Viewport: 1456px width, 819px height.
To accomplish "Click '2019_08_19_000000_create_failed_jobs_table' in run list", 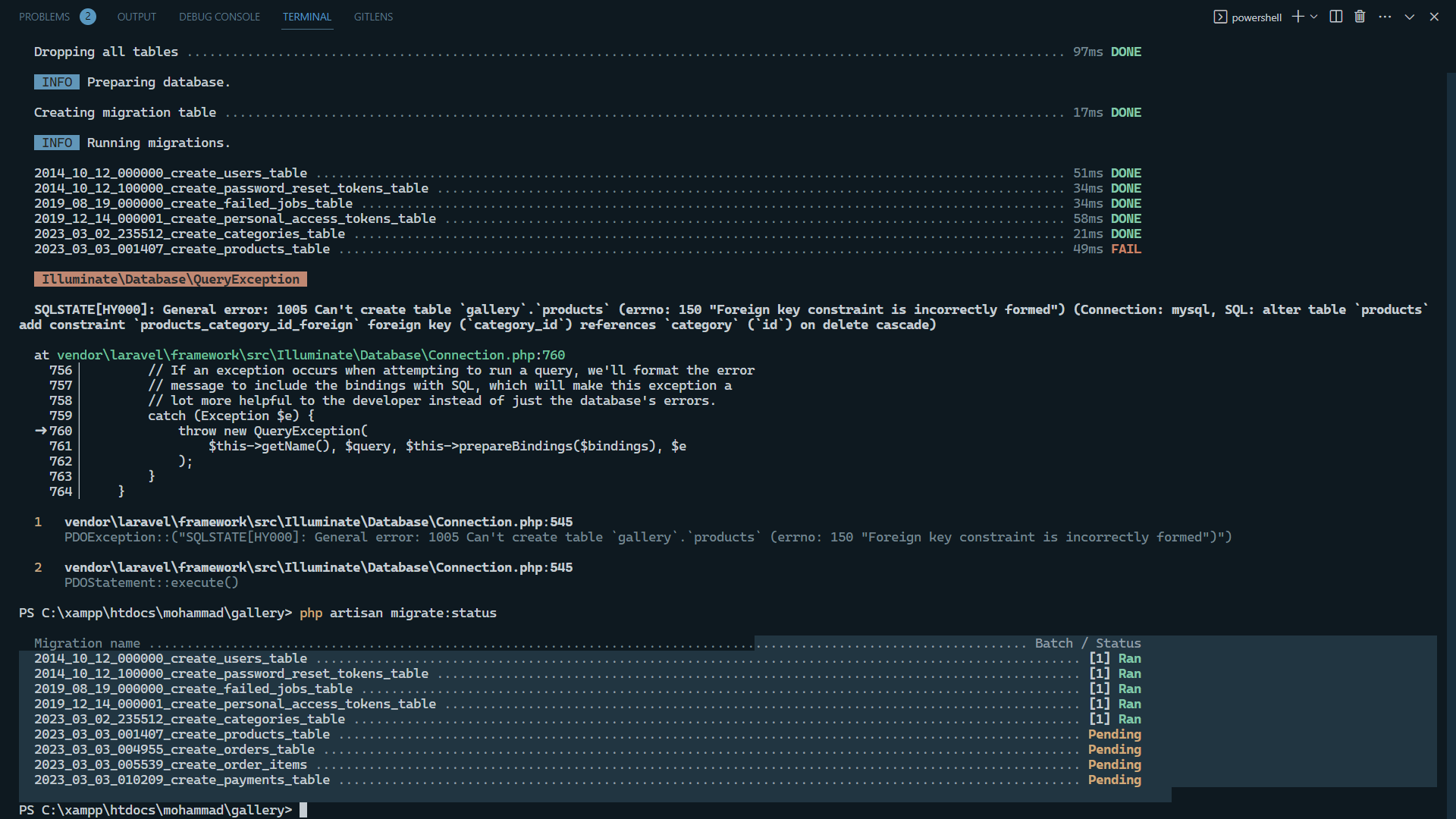I will (193, 203).
